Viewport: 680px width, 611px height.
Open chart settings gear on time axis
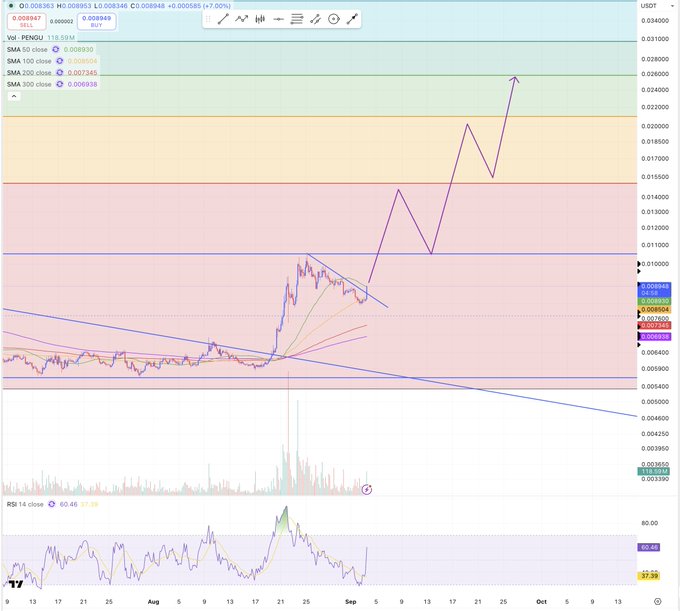click(657, 601)
